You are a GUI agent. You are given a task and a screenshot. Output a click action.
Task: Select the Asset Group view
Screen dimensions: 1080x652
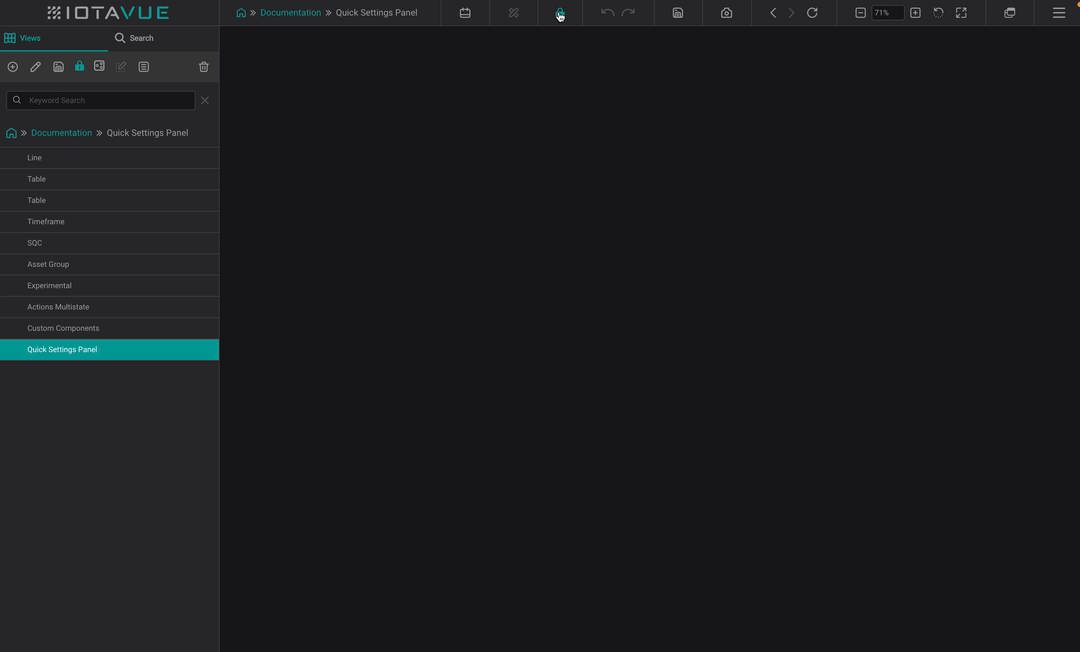tap(110, 264)
